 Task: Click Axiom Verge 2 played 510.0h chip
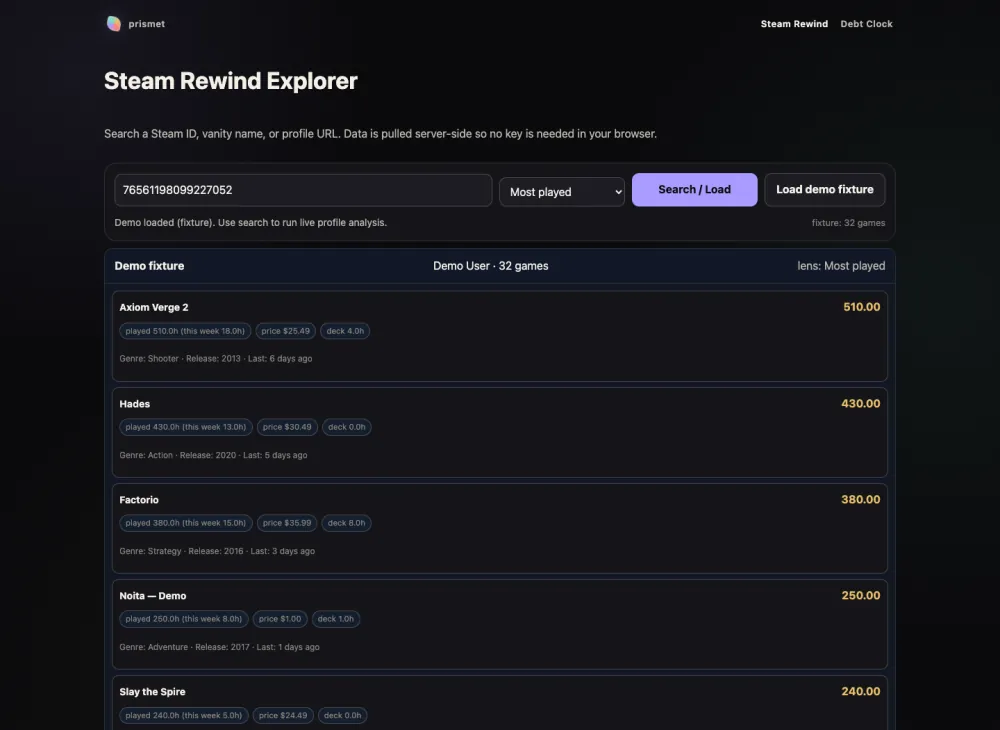point(185,331)
